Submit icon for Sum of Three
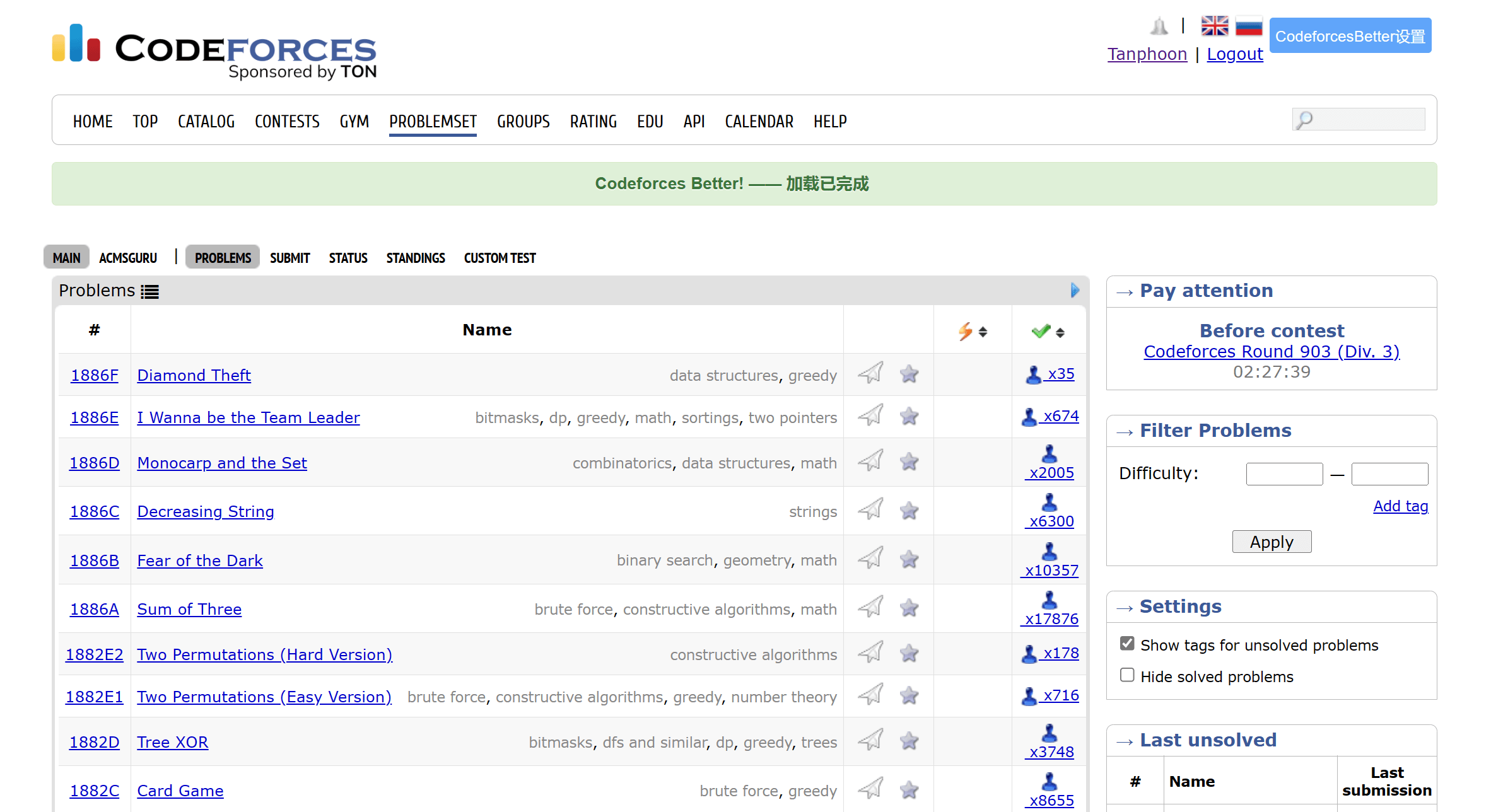The image size is (1491, 812). click(x=870, y=607)
